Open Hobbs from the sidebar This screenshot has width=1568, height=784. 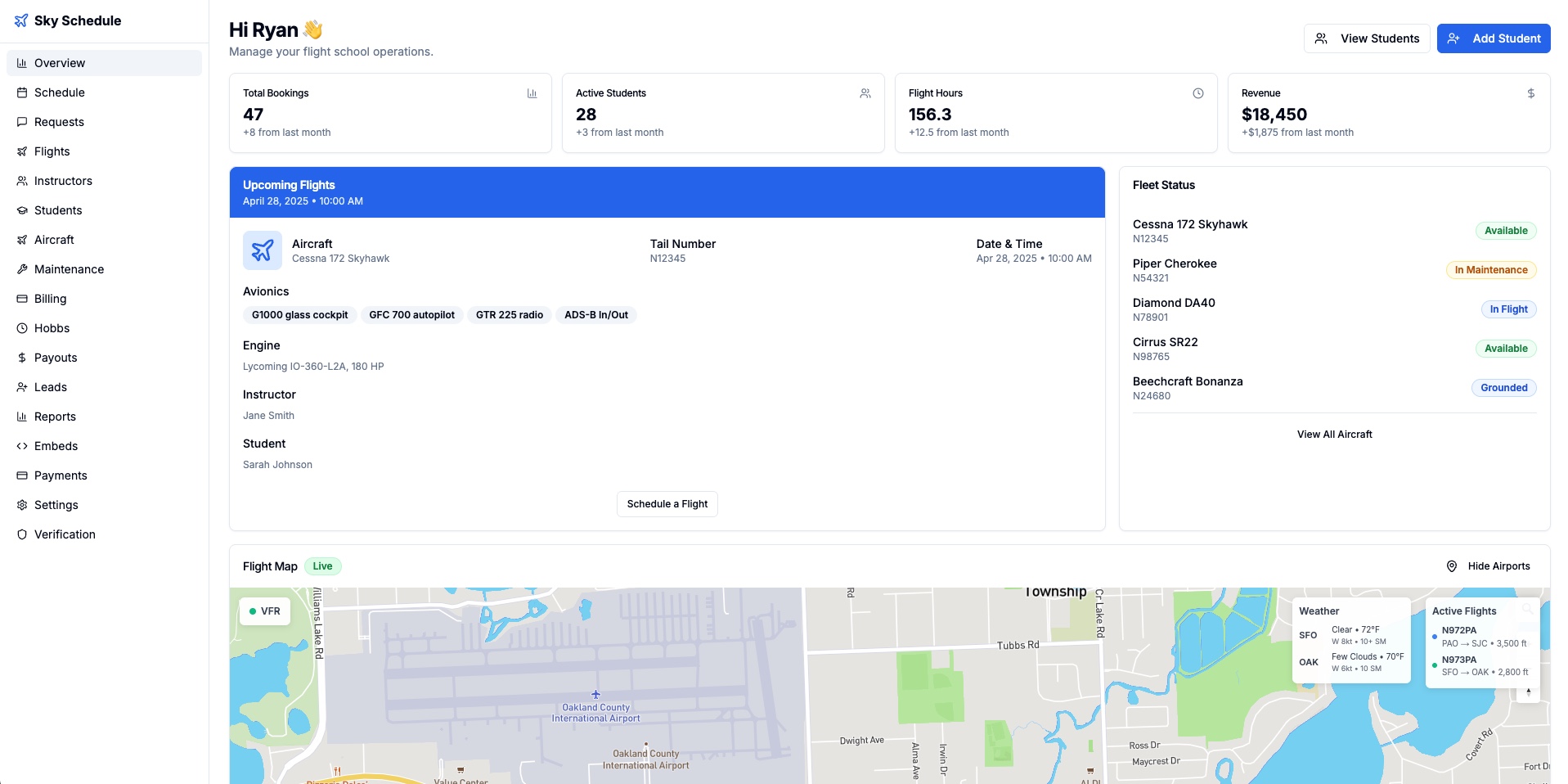(52, 328)
